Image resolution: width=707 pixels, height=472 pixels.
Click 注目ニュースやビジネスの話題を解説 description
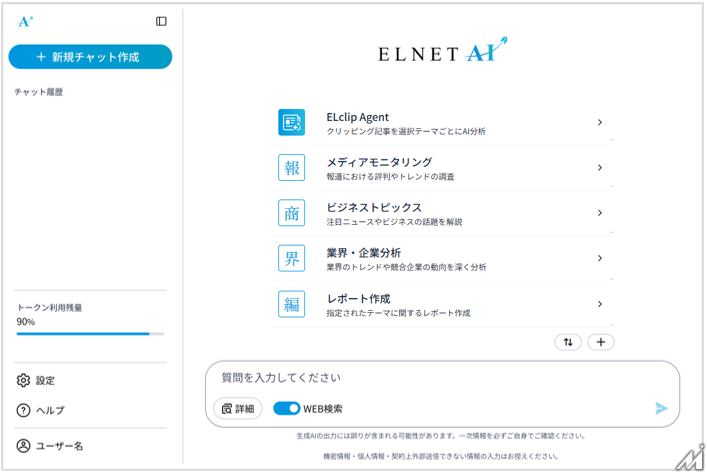coord(394,222)
